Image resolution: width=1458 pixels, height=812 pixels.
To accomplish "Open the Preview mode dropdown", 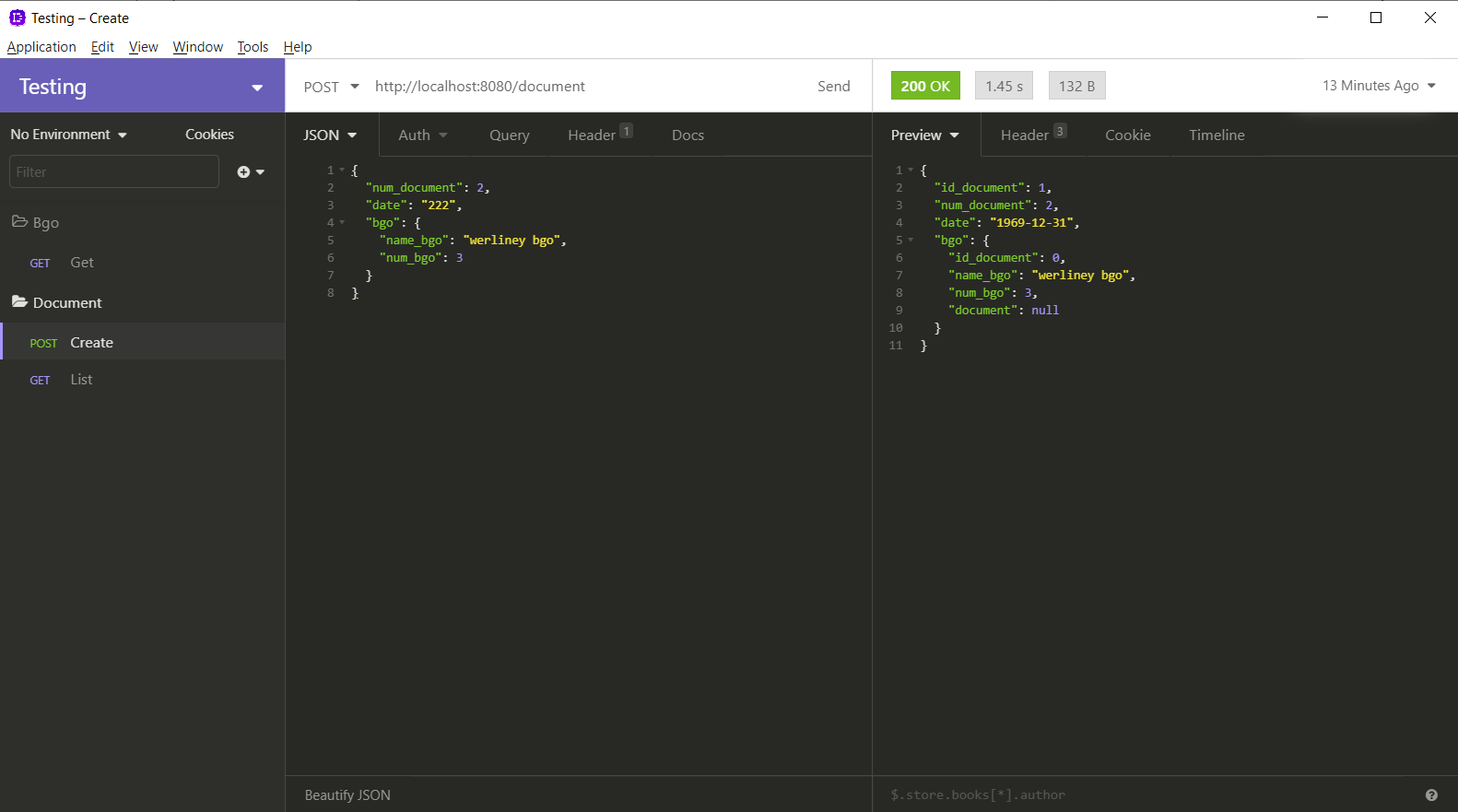I will (925, 135).
